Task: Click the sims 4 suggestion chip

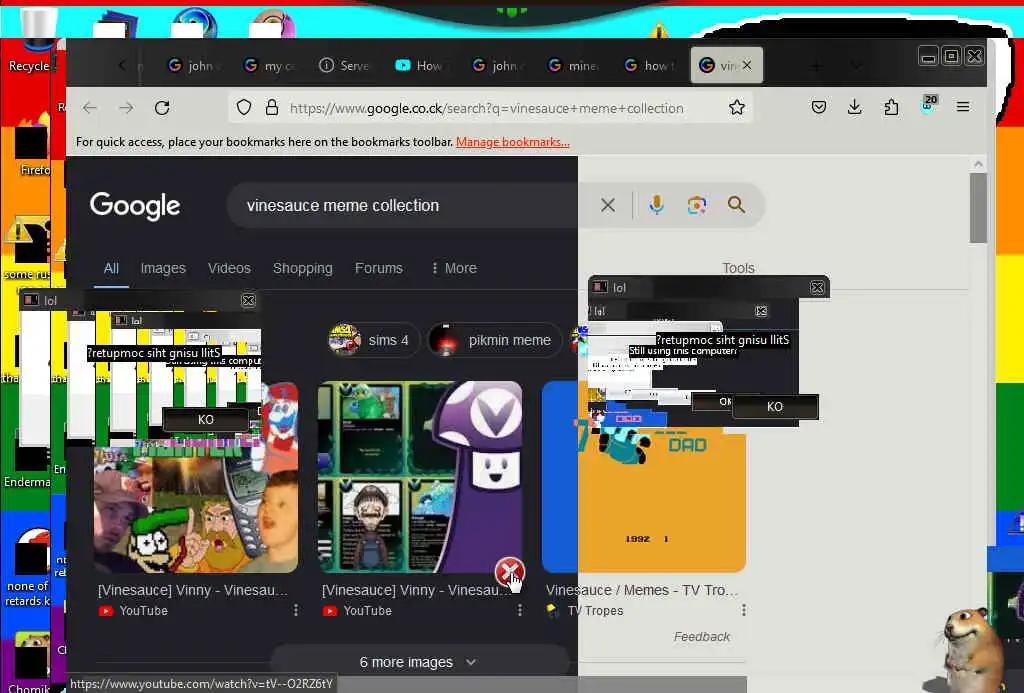Action: point(374,340)
